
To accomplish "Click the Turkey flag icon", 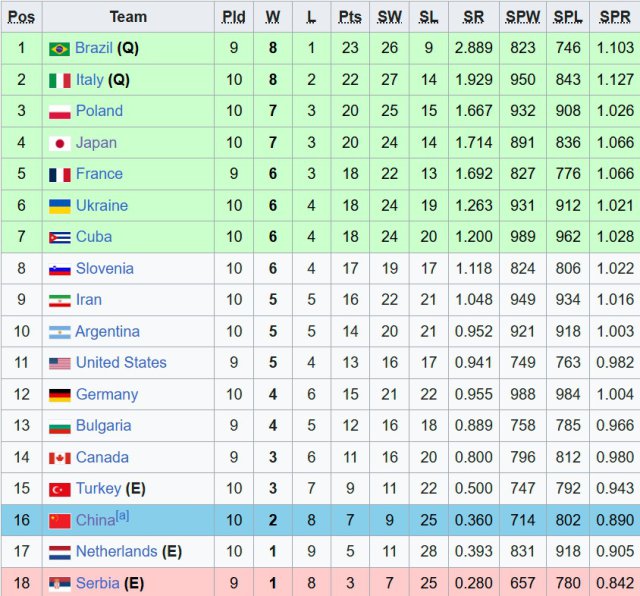I will [59, 490].
